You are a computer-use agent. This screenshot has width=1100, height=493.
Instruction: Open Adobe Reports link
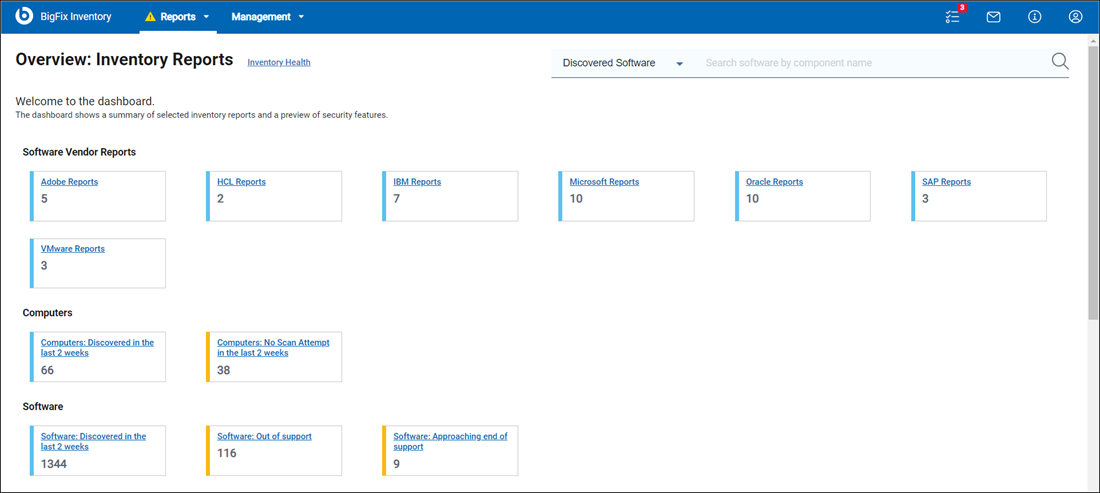click(x=69, y=182)
